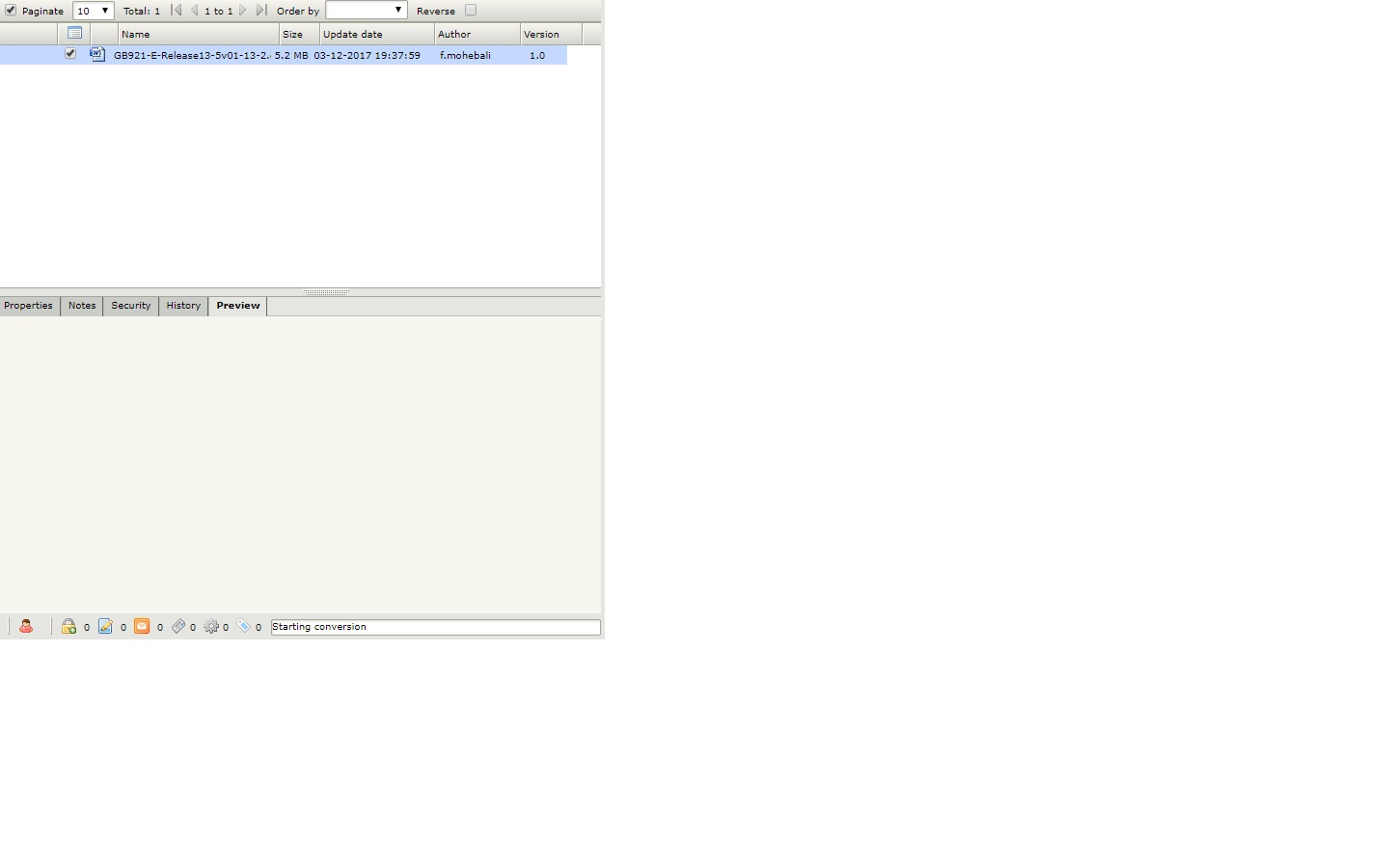This screenshot has width=1389, height=868.
Task: Click the Name column header to sort
Action: click(x=136, y=33)
